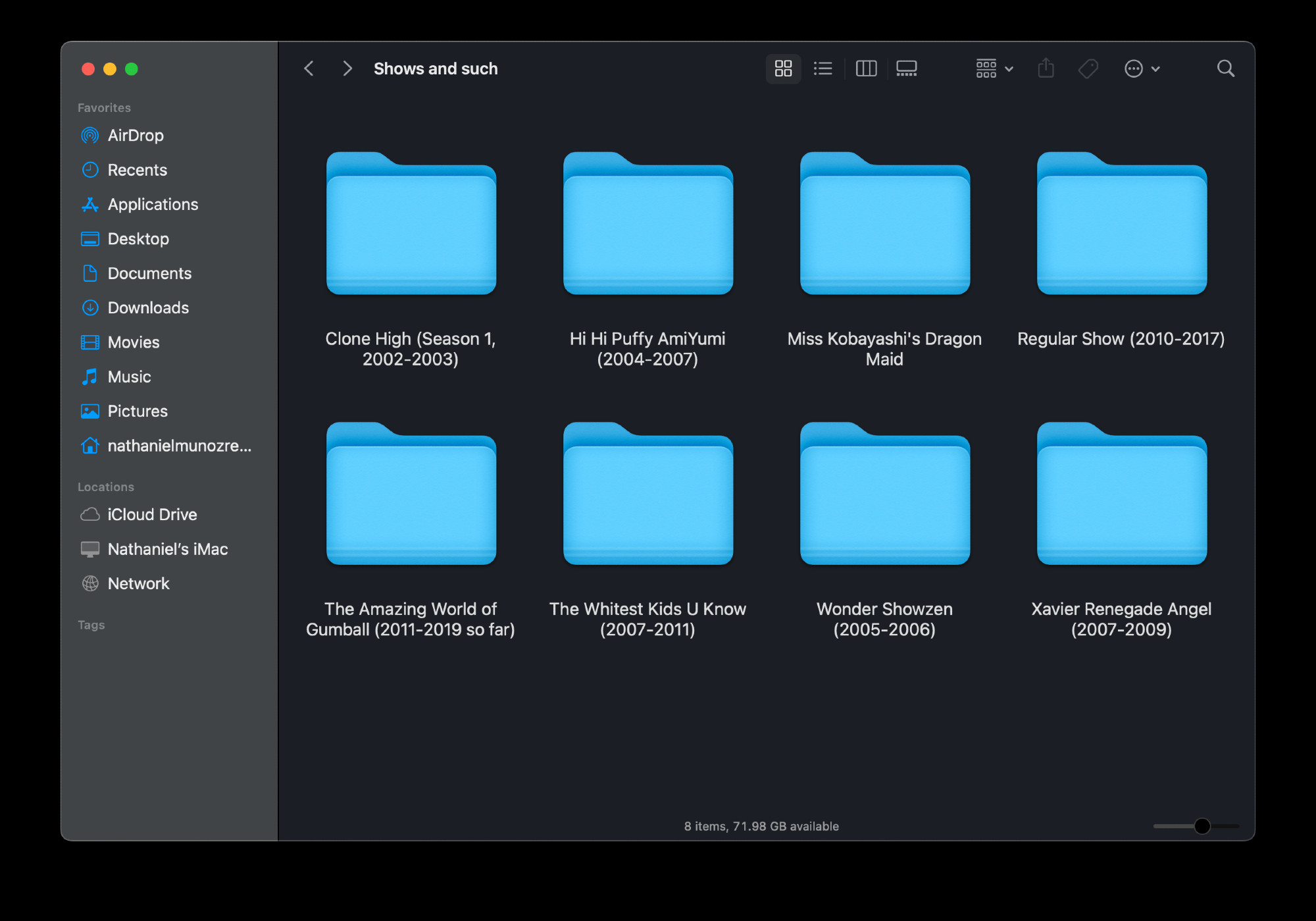
Task: Click the Tags section header
Action: coord(91,625)
